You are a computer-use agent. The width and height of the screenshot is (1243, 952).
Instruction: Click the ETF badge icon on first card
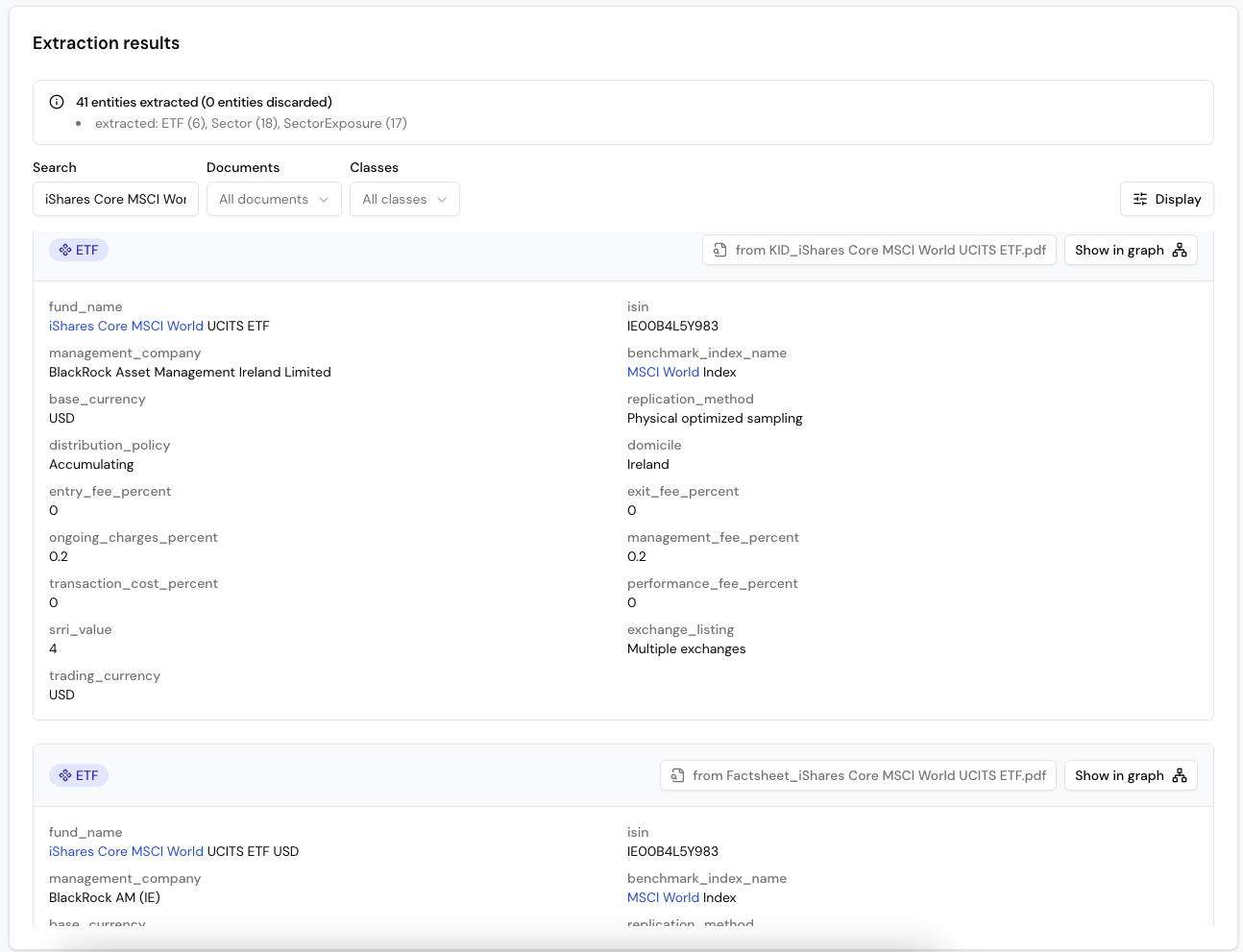(x=65, y=250)
